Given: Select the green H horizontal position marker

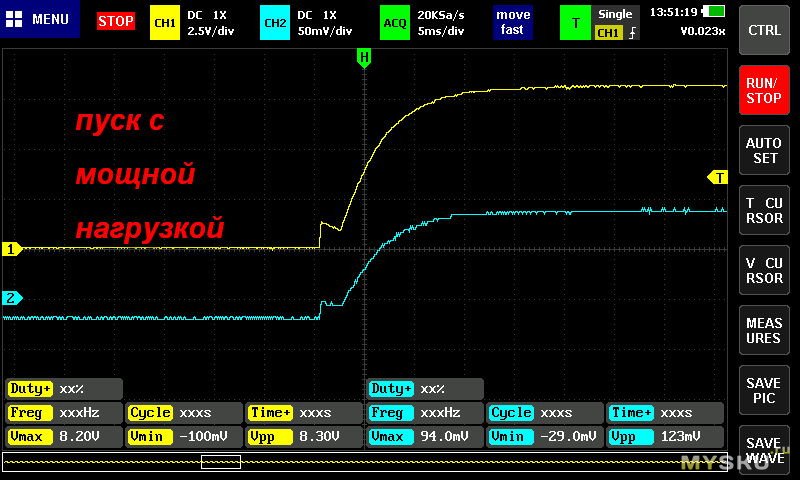Looking at the screenshot, I should click(x=364, y=58).
